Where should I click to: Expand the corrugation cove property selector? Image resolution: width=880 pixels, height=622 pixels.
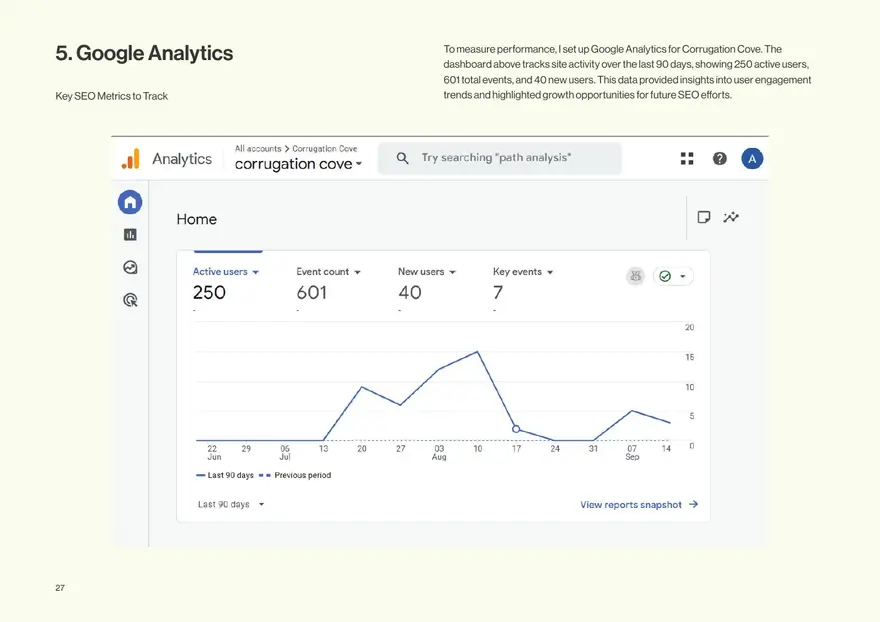coord(299,164)
